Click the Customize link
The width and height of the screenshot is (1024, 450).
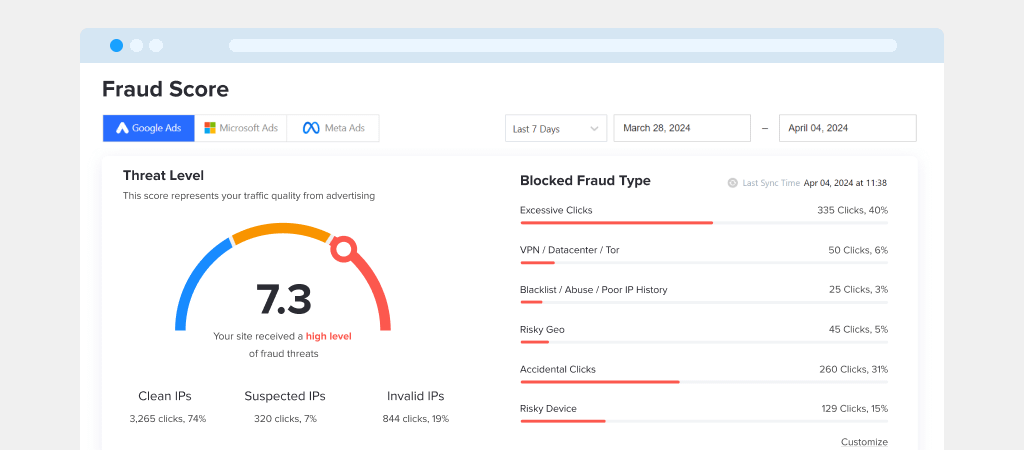pyautogui.click(x=863, y=442)
